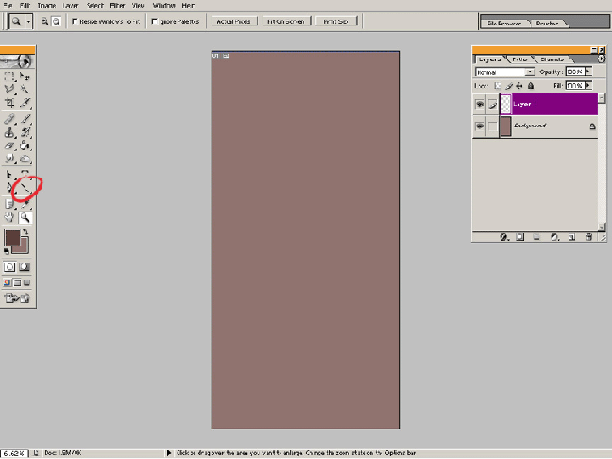The width and height of the screenshot is (612, 459).
Task: Select the Pen tool
Action: [x=9, y=188]
